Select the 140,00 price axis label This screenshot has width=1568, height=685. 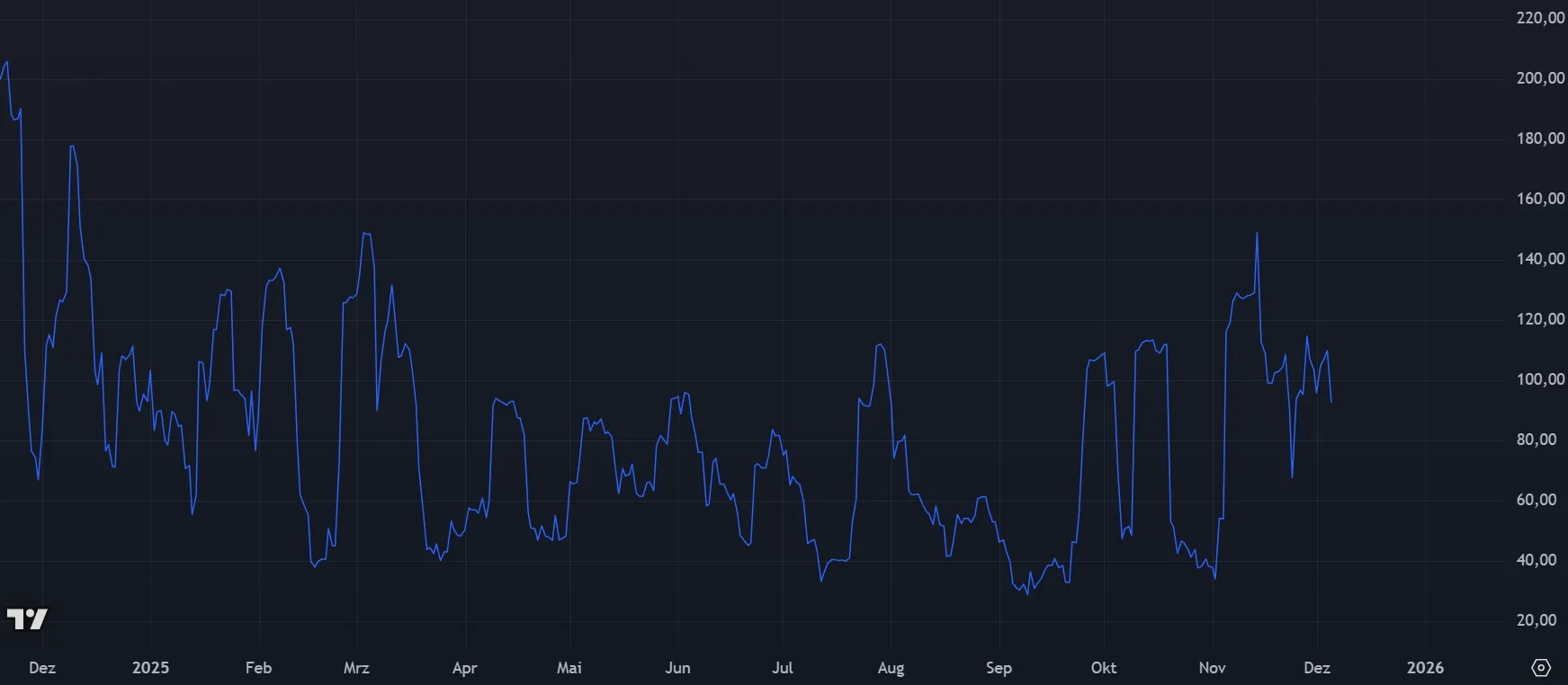(1540, 259)
